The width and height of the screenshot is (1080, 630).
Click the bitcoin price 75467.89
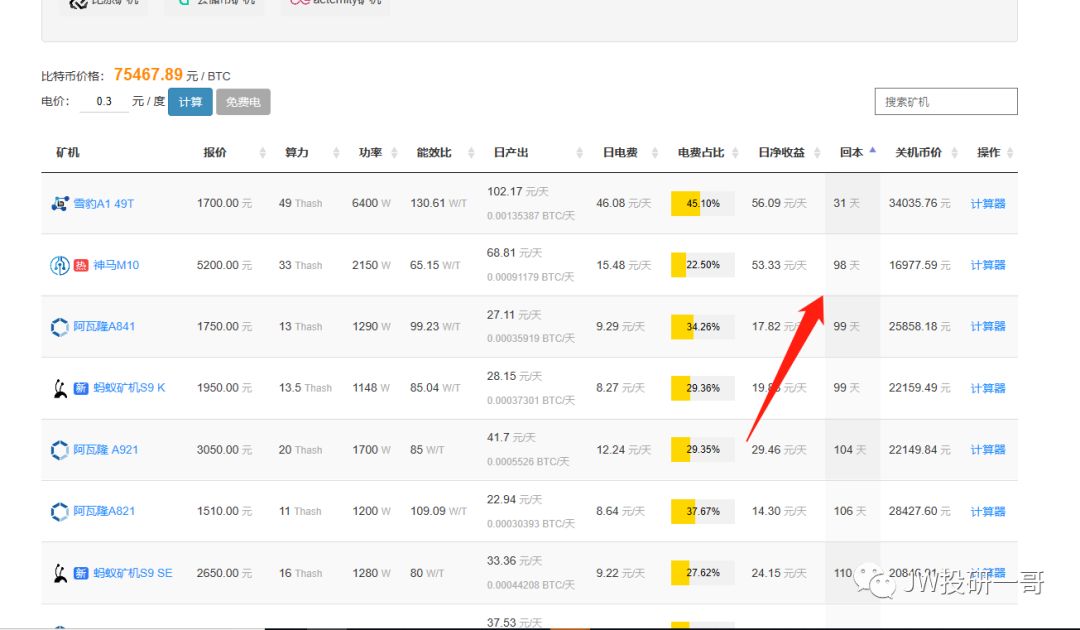(148, 74)
